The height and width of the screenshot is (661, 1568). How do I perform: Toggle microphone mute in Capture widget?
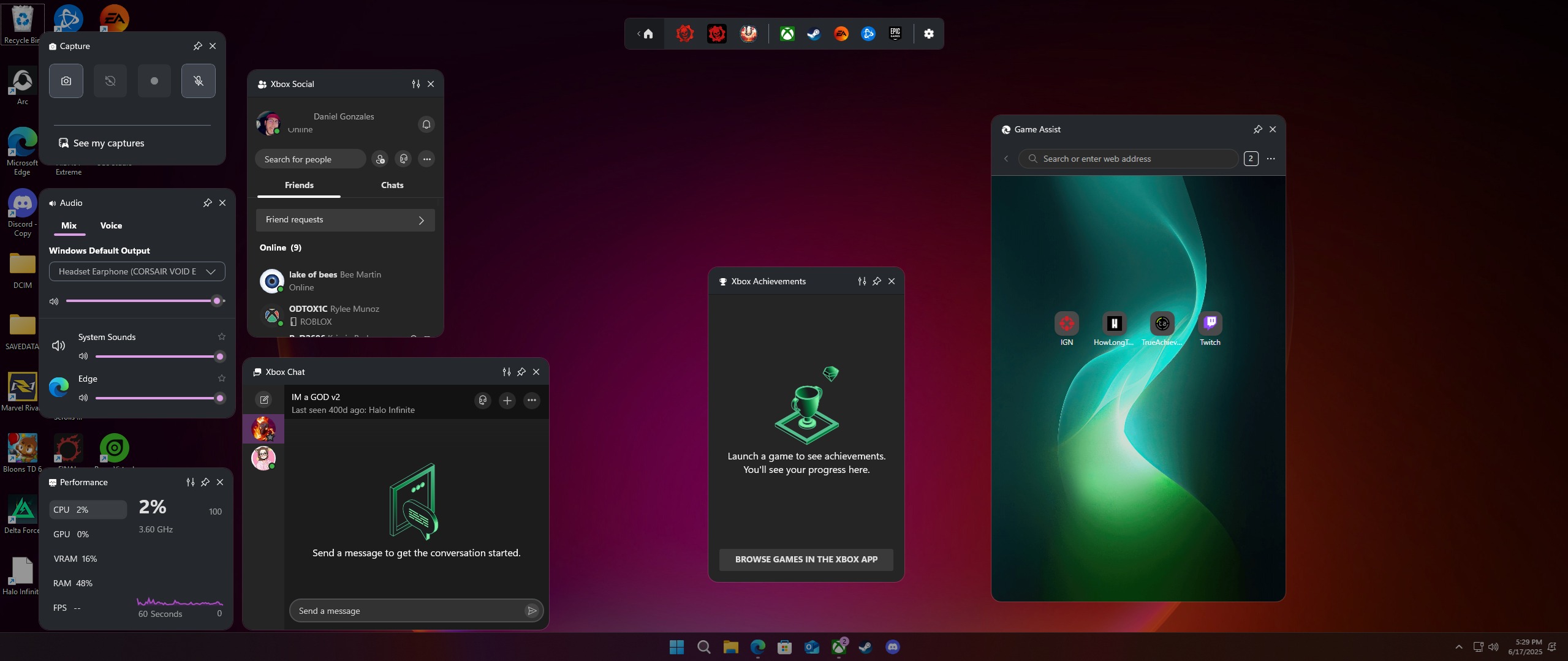coord(199,81)
